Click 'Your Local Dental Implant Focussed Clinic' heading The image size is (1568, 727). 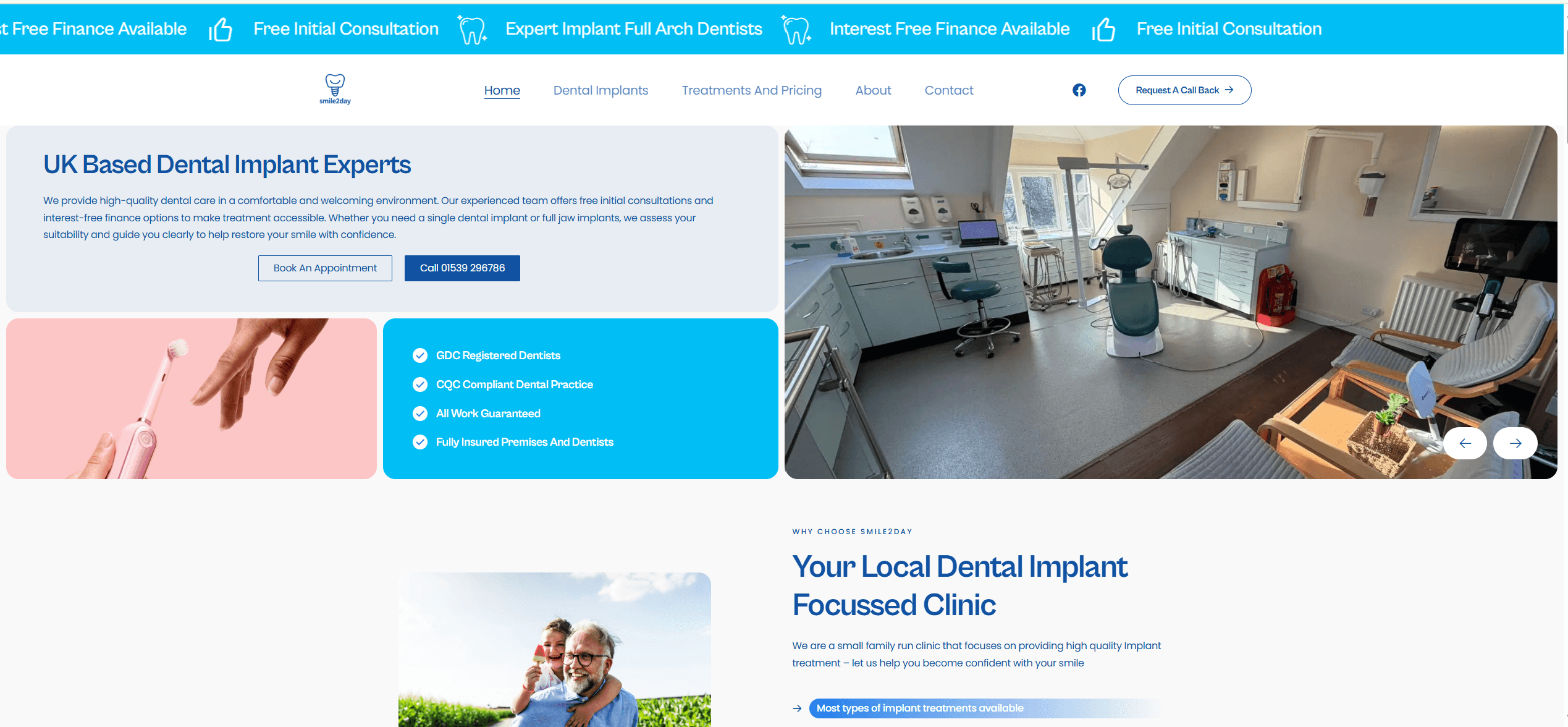960,585
